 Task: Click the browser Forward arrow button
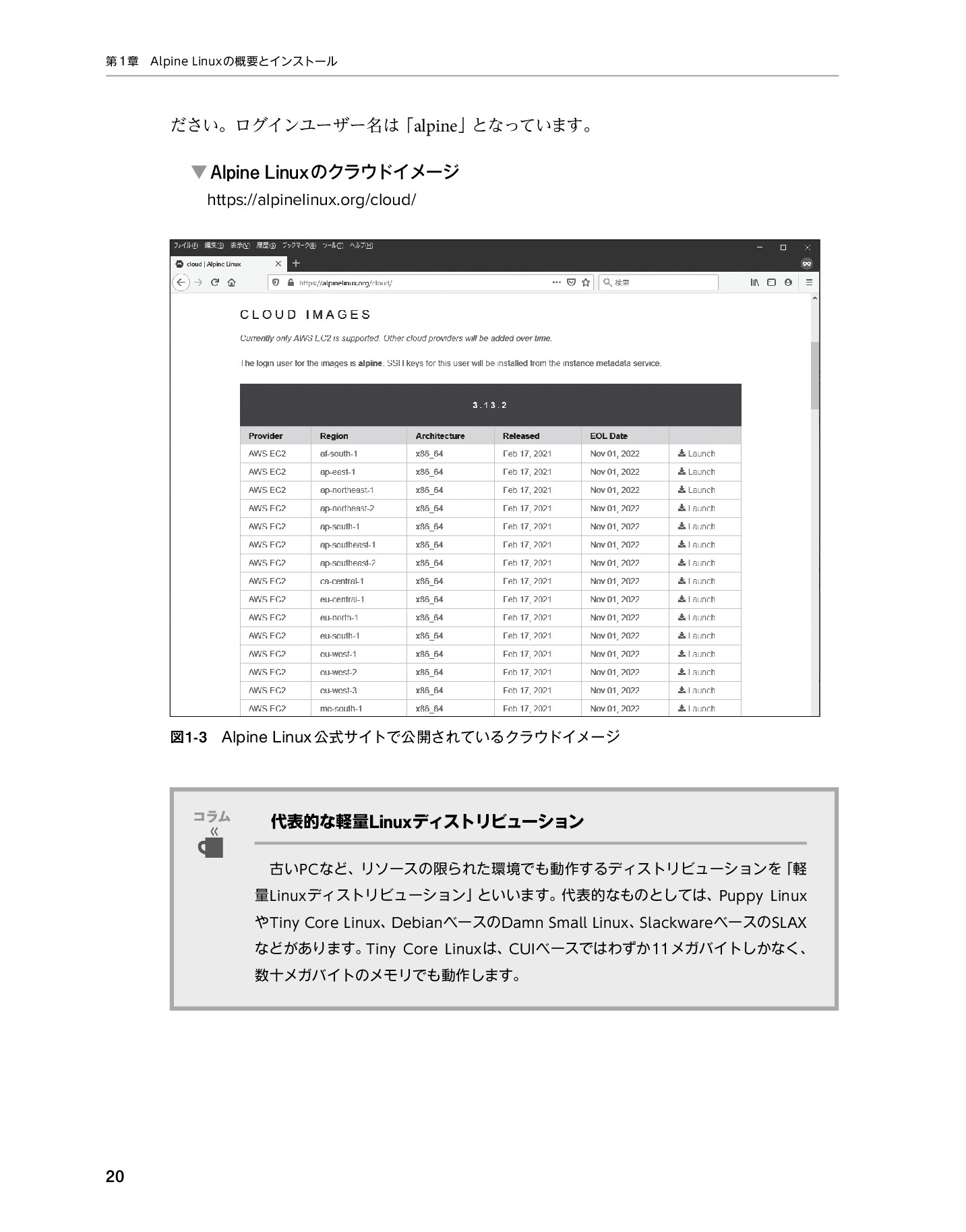click(x=198, y=283)
